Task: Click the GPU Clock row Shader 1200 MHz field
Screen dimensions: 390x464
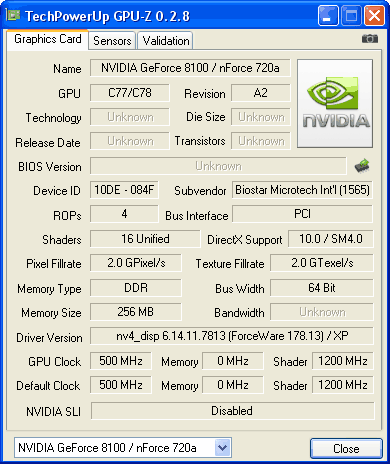Action: tap(343, 361)
